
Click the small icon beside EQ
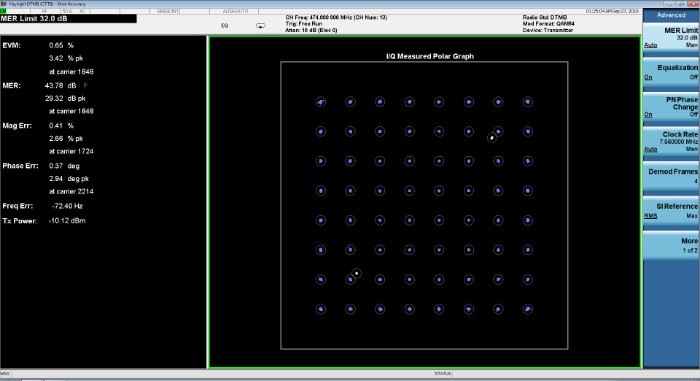(261, 26)
